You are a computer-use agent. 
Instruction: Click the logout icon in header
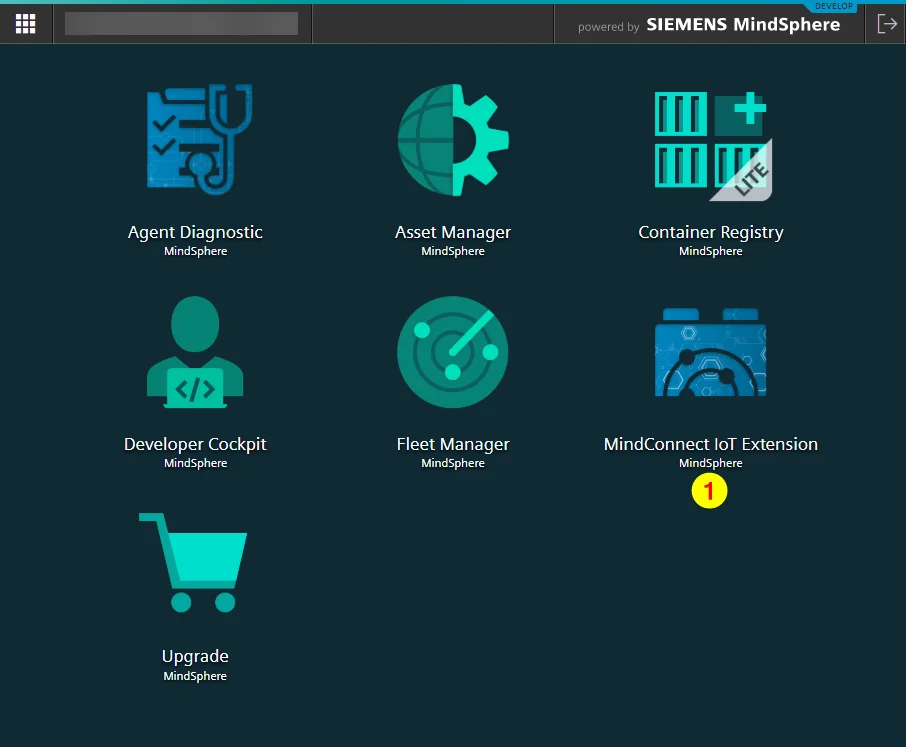(887, 24)
